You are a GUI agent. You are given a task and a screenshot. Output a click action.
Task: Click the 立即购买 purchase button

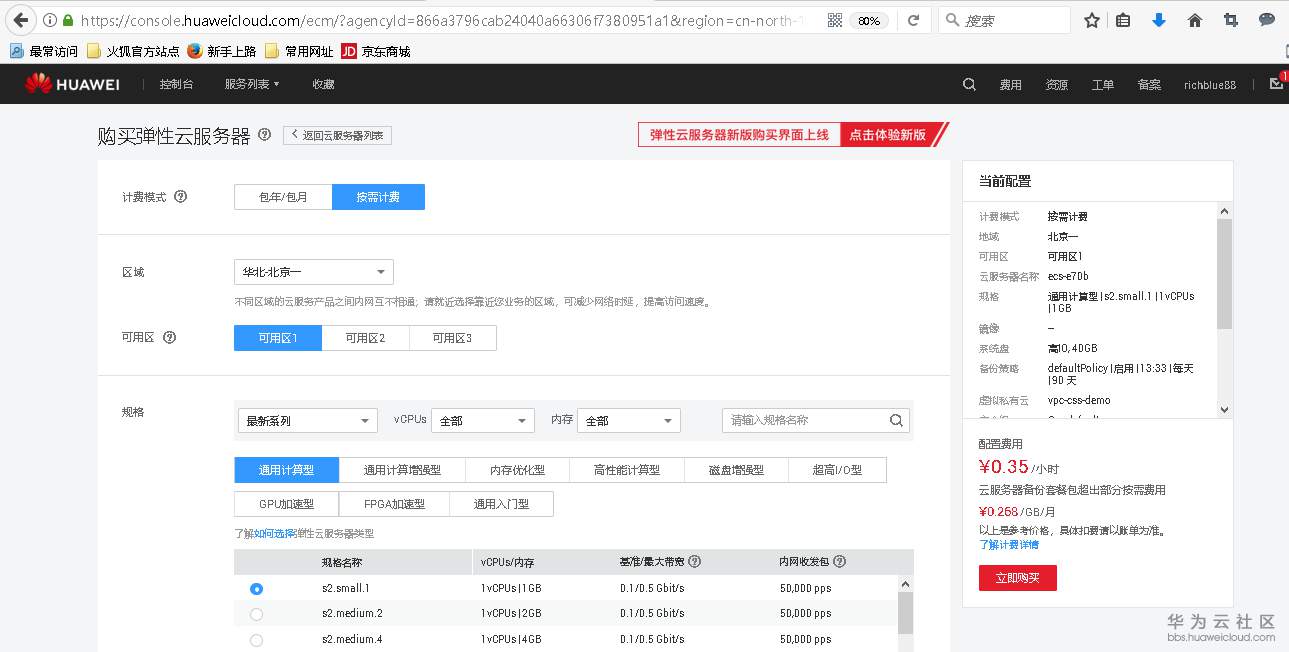(x=1017, y=577)
